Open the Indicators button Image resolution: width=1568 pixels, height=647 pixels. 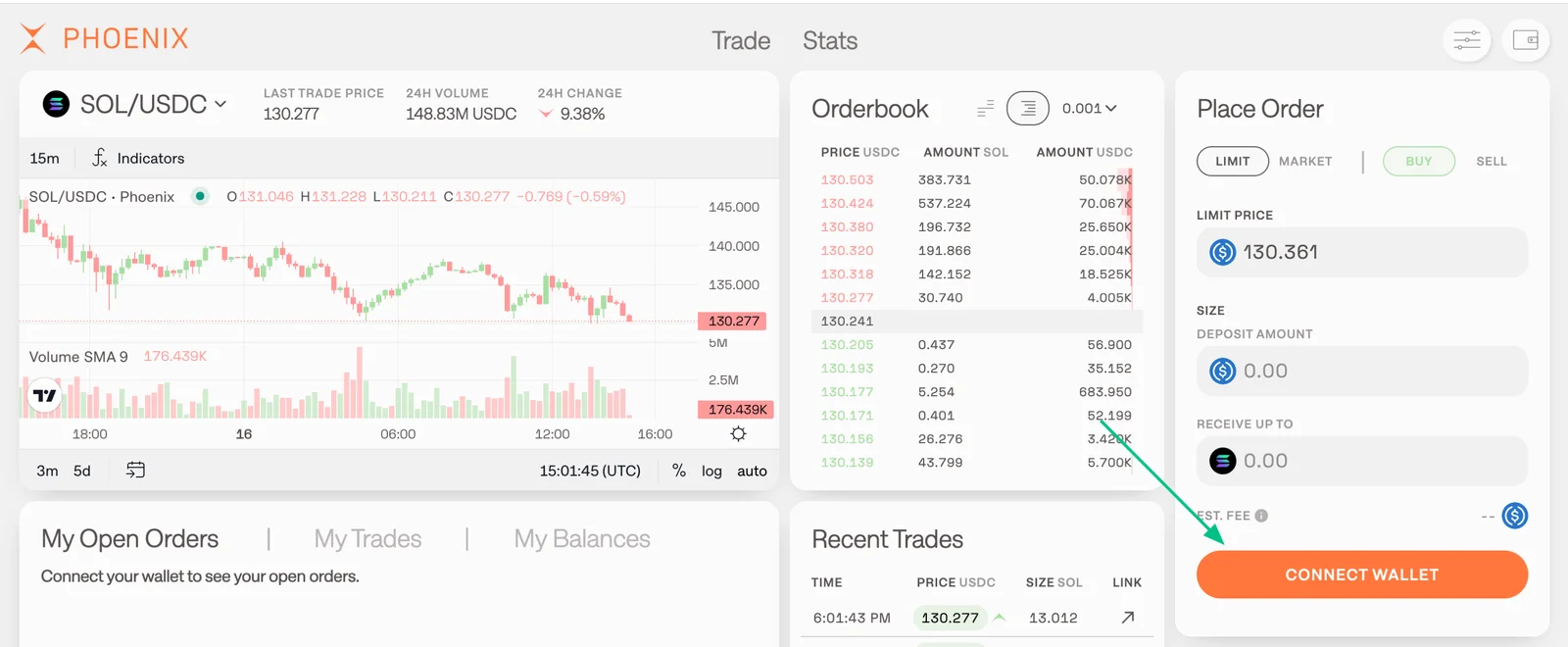138,158
